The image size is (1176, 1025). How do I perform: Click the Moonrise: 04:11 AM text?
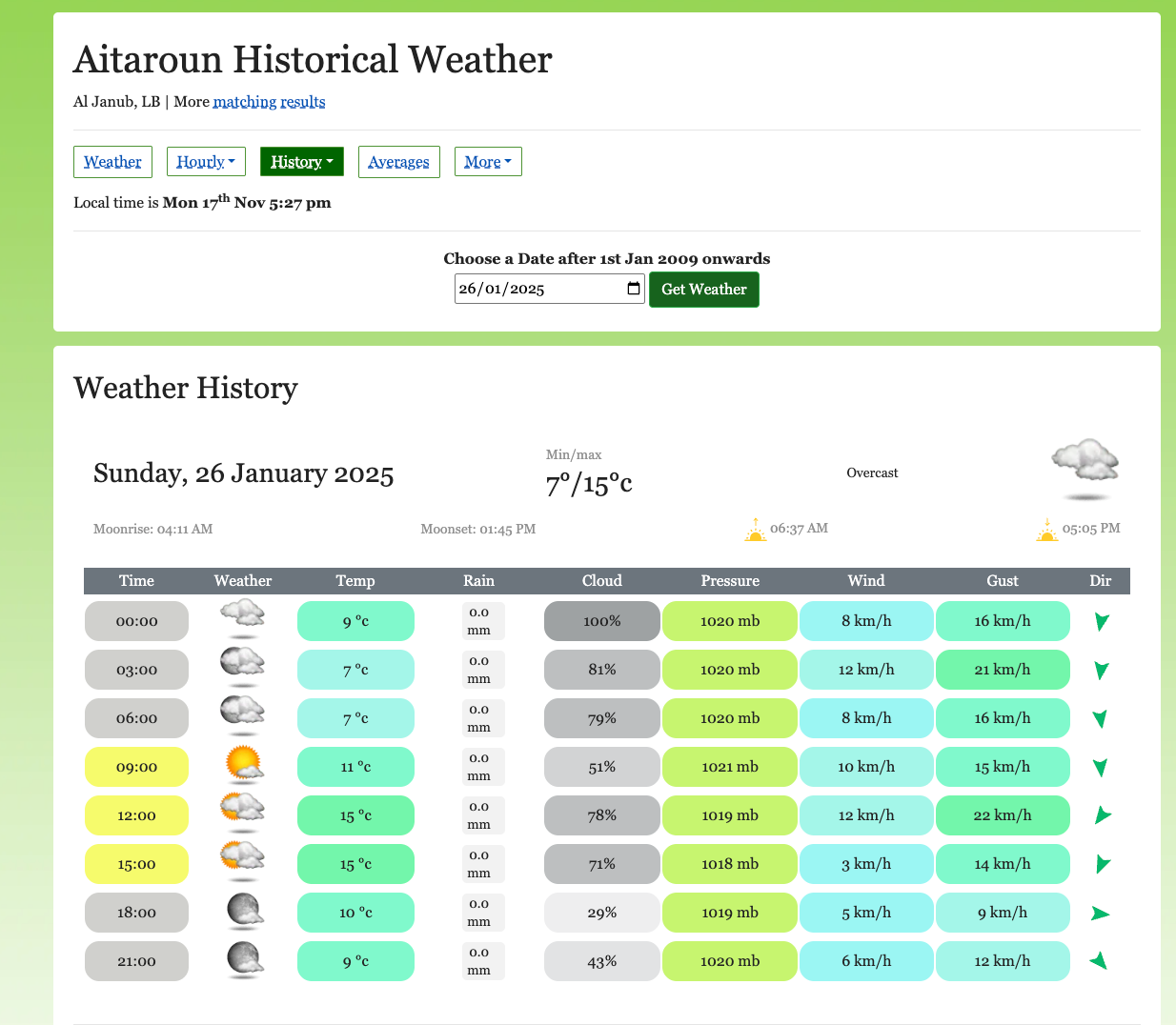pos(152,529)
